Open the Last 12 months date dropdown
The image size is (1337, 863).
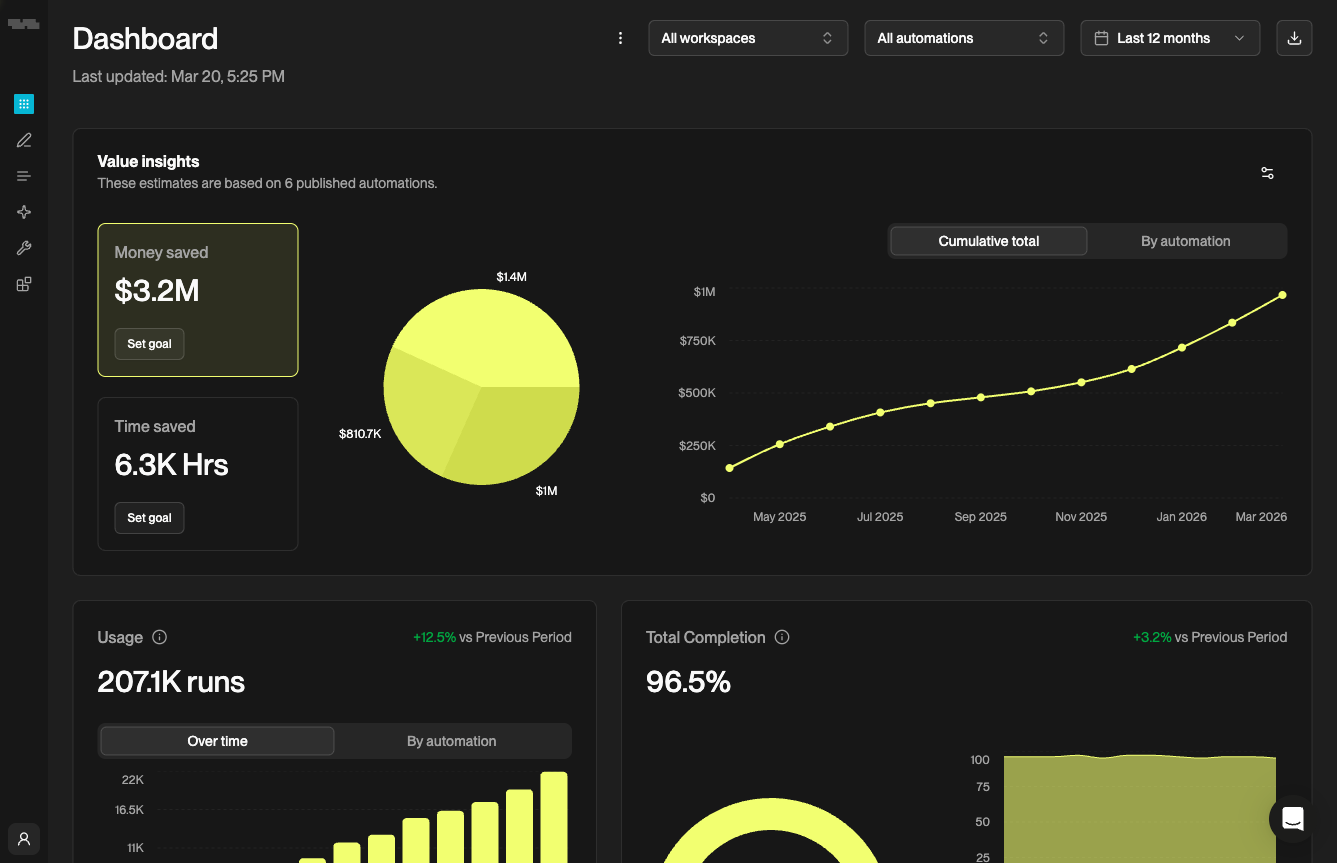pos(1170,38)
